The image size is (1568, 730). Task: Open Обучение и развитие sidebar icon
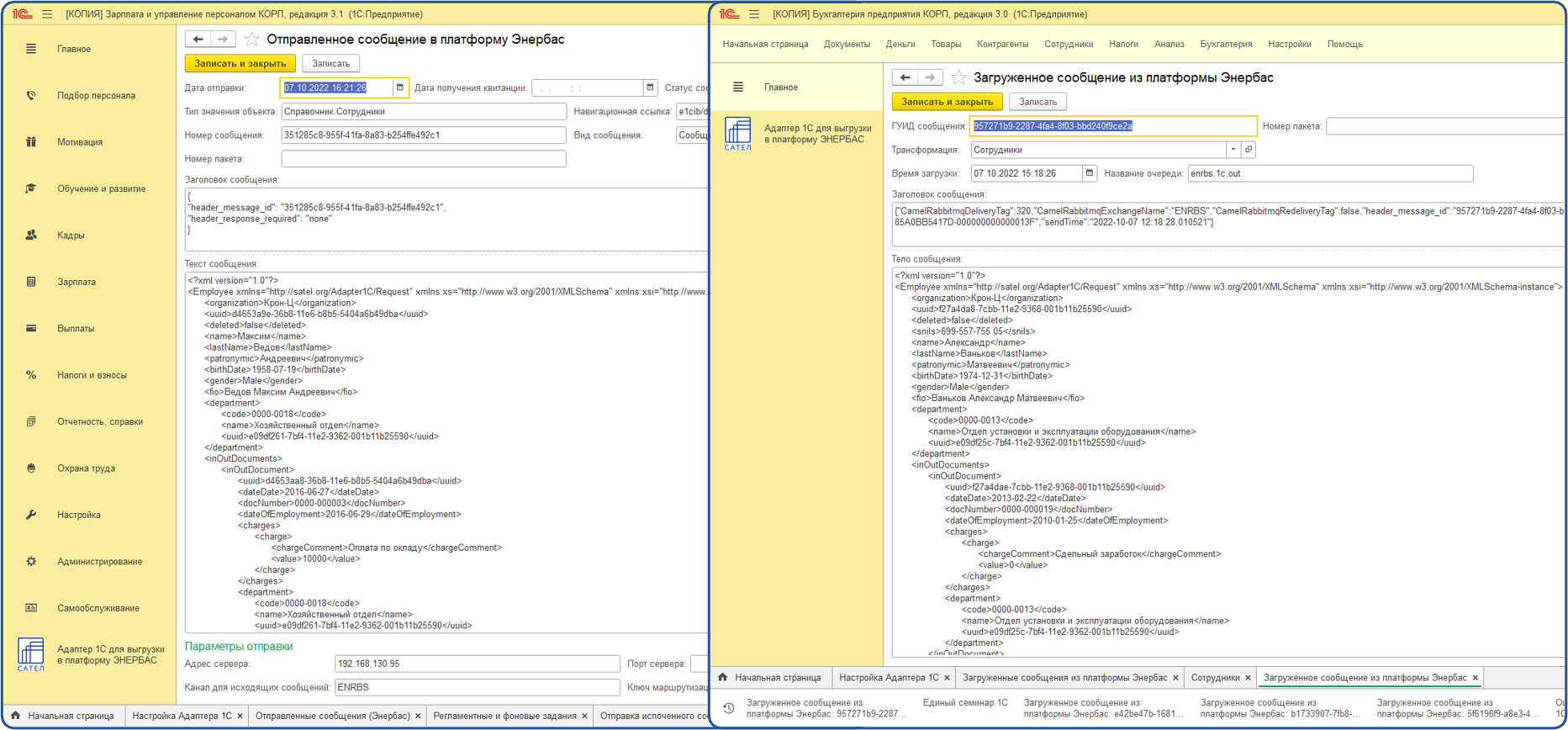coord(31,188)
